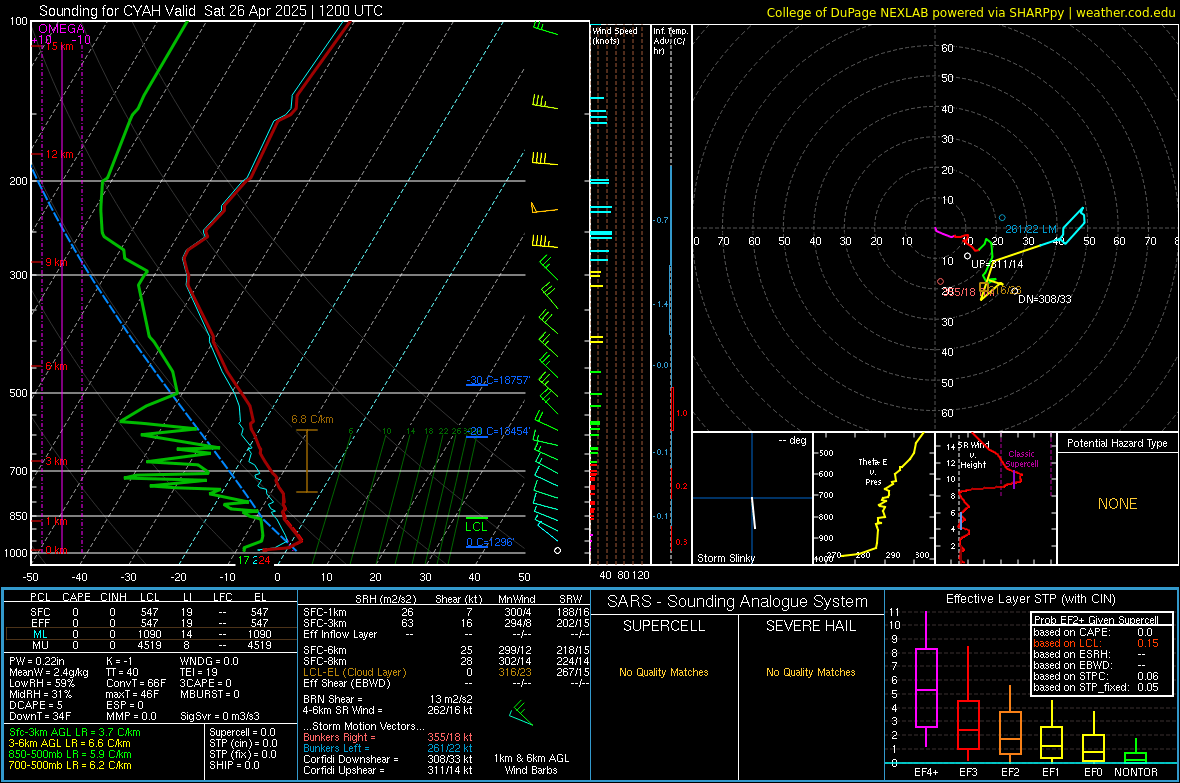Click the SARS - Sounding Analogue System header
Screen dimensions: 1180x783
pos(738,602)
